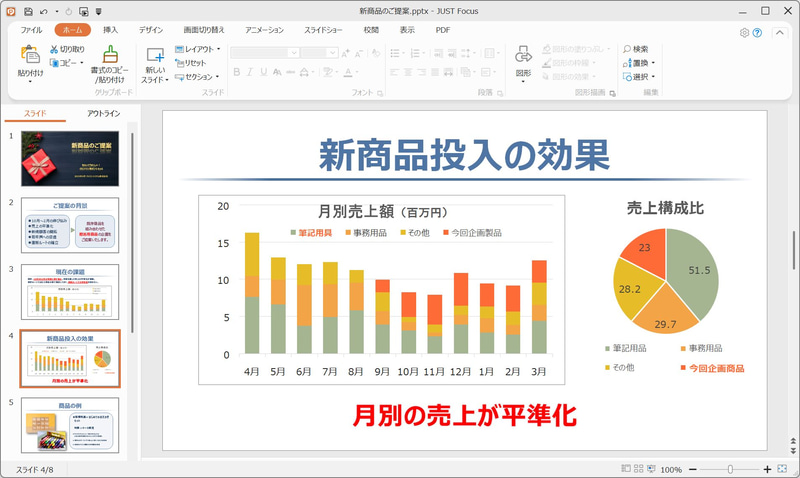Switch to normal view in status bar
The width and height of the screenshot is (800, 478).
pyautogui.click(x=626, y=468)
